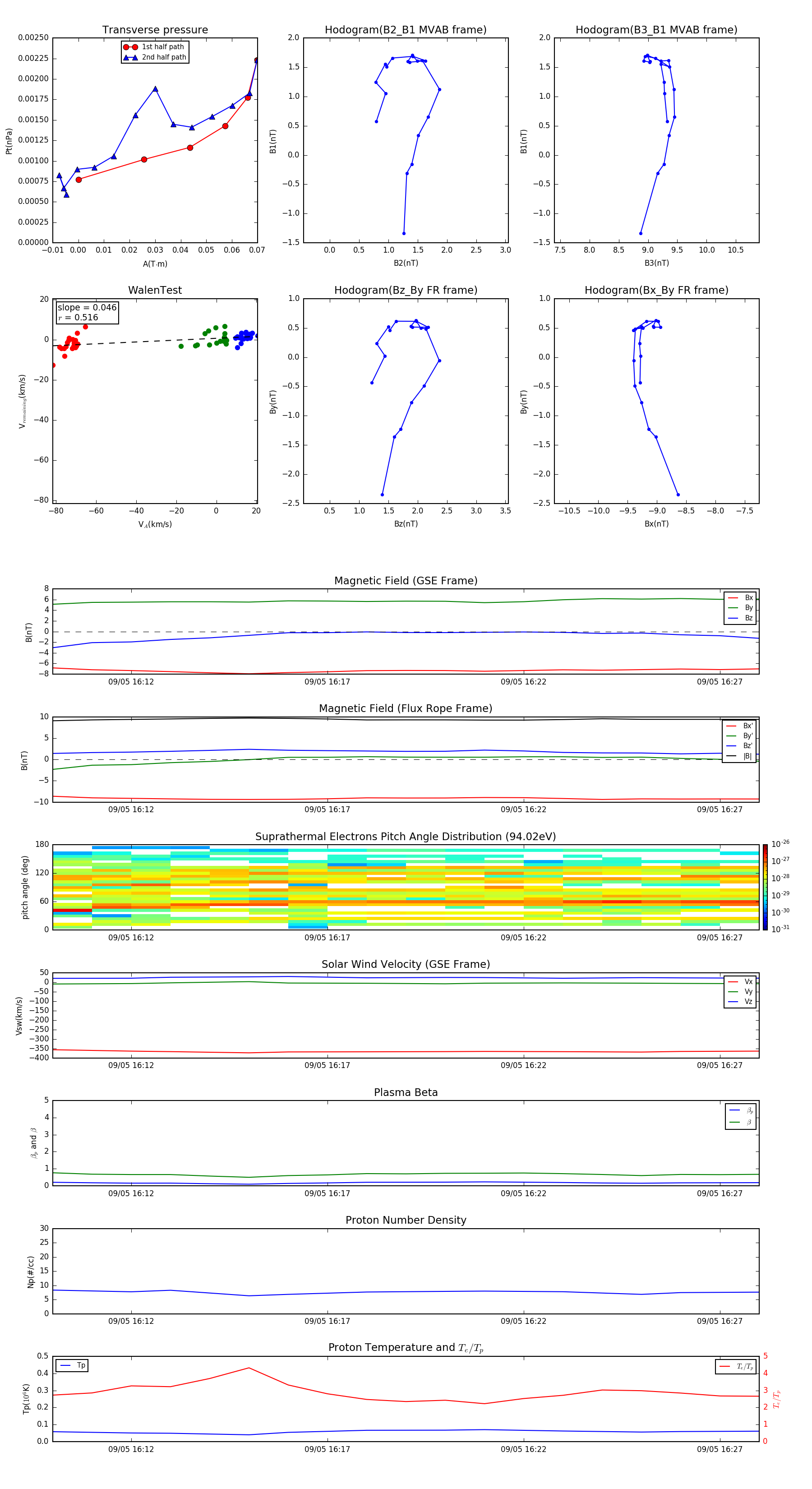Click '09/05 16:27' under the Proton Temperature plot
This screenshot has width=812, height=1489.
[720, 1450]
